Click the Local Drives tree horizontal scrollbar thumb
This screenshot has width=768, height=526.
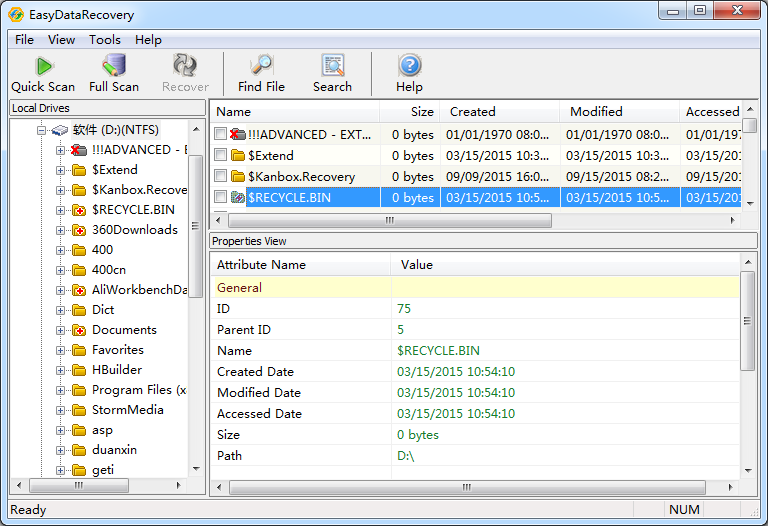[x=79, y=485]
